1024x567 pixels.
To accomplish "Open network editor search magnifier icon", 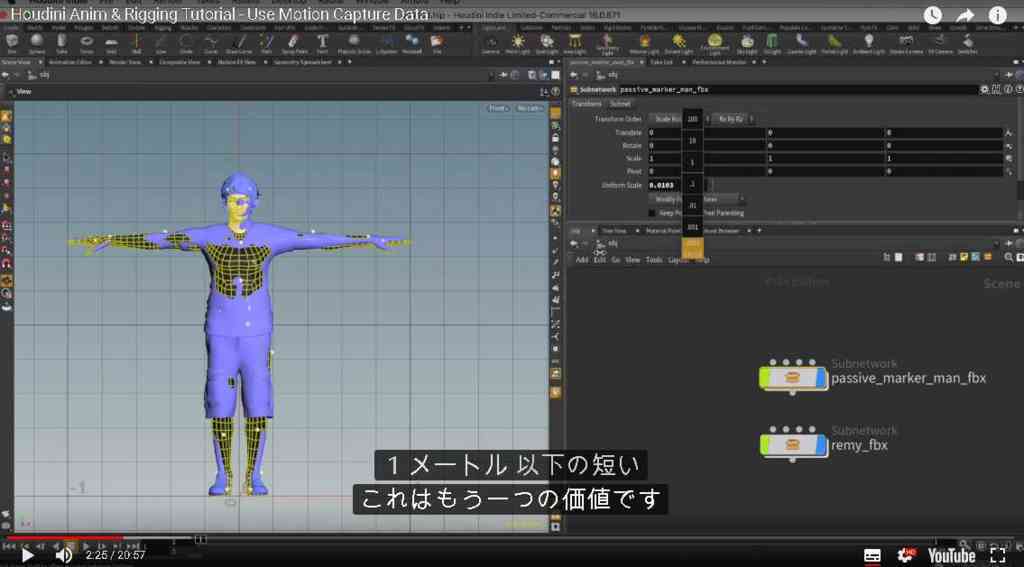I will 1009,258.
